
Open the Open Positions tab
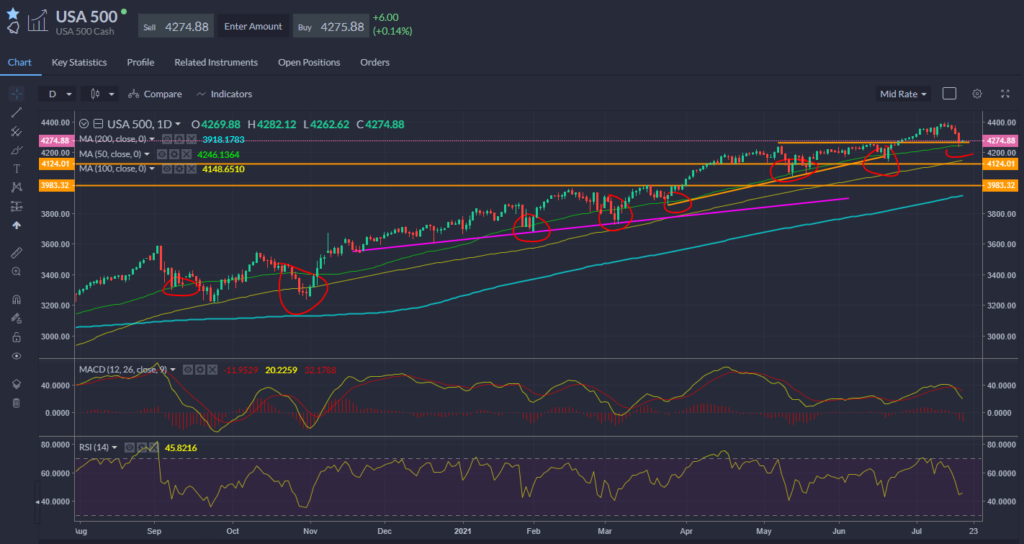pos(308,62)
